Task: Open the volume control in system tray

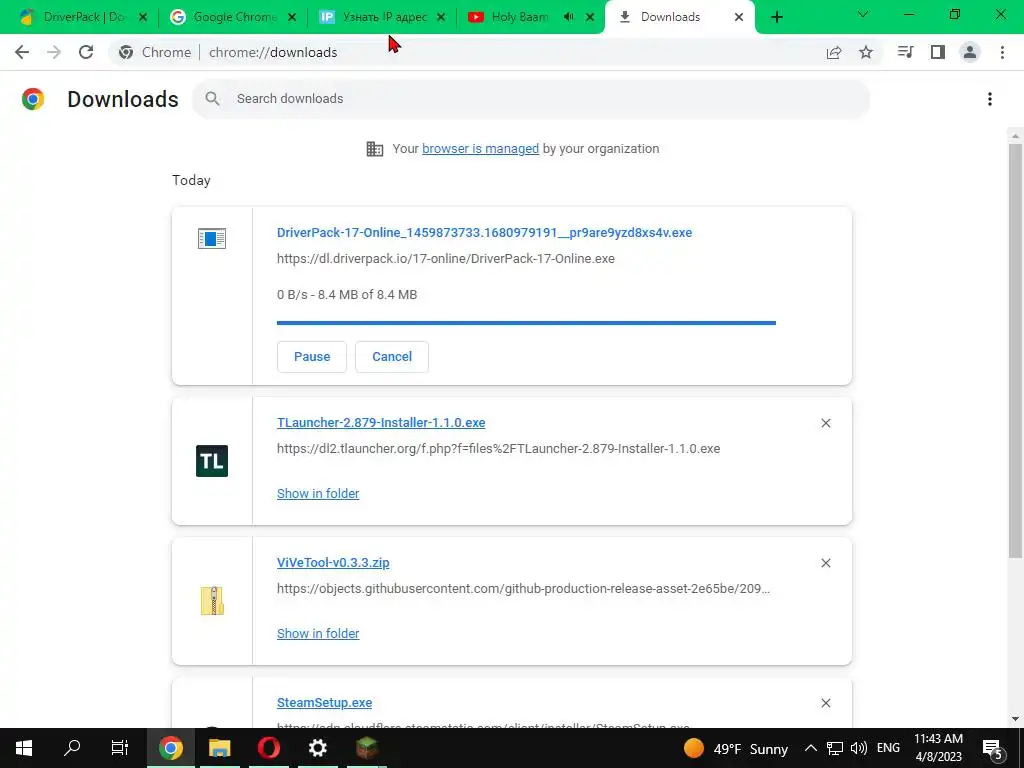Action: [859, 748]
